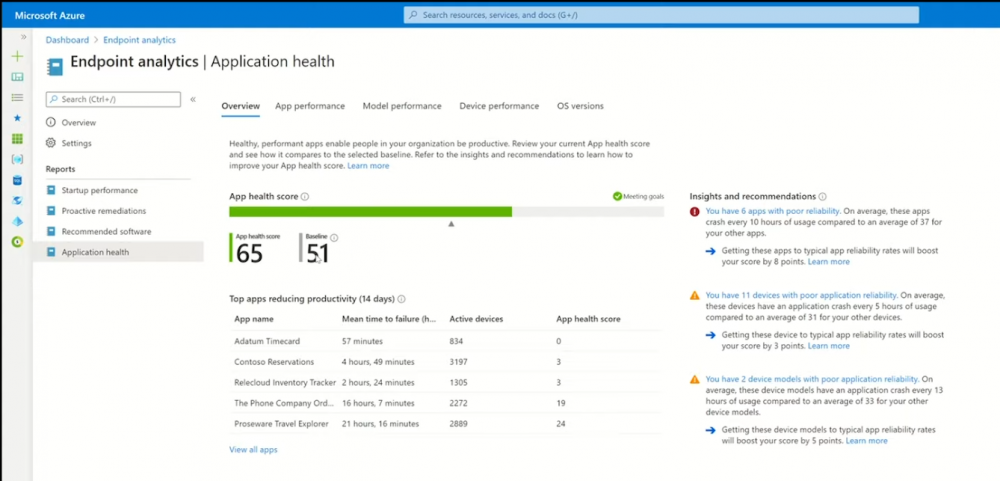1000x481 pixels.
Task: Click the Recommended software report icon
Action: pos(51,232)
